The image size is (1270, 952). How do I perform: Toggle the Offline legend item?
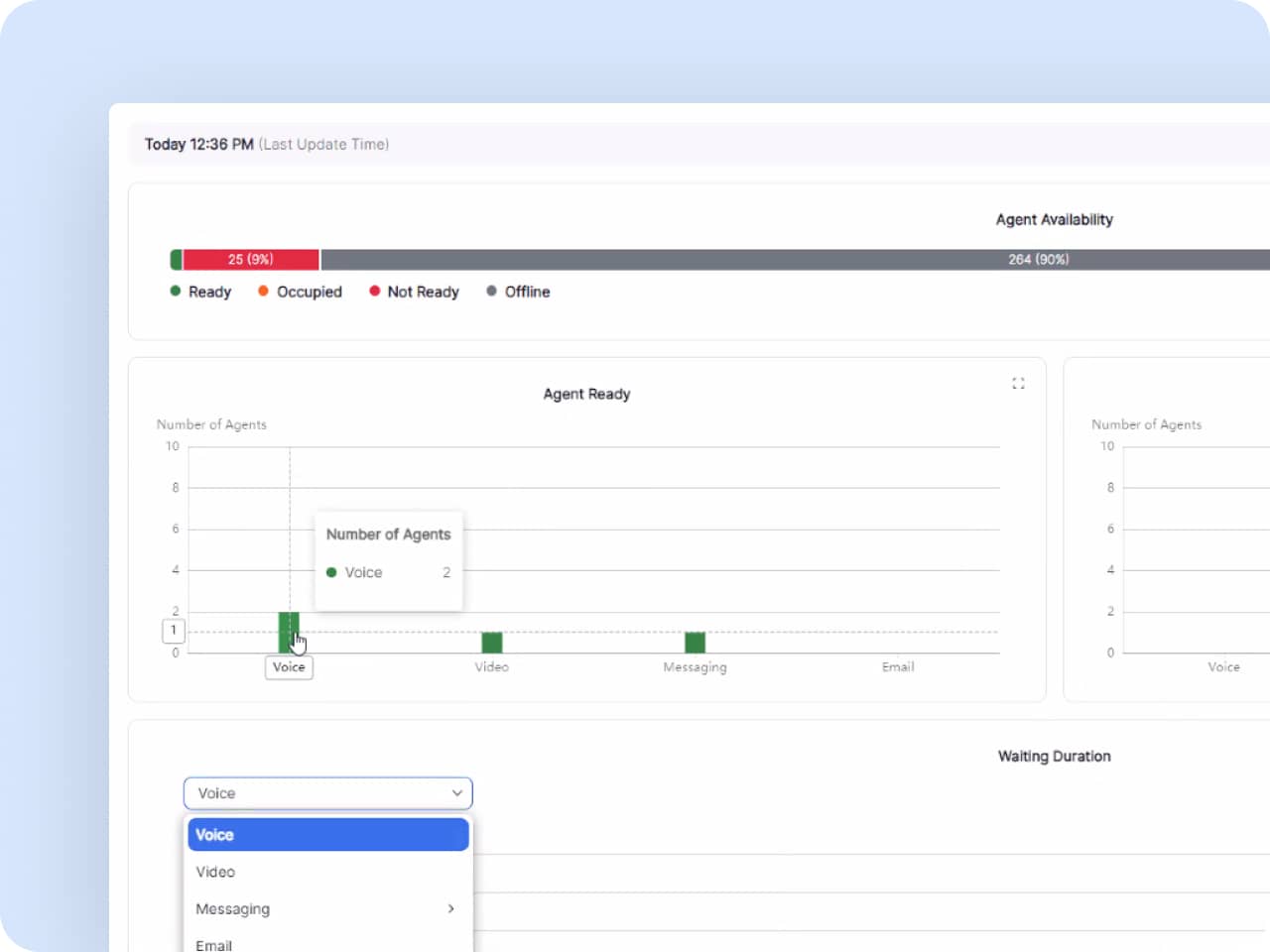518,292
